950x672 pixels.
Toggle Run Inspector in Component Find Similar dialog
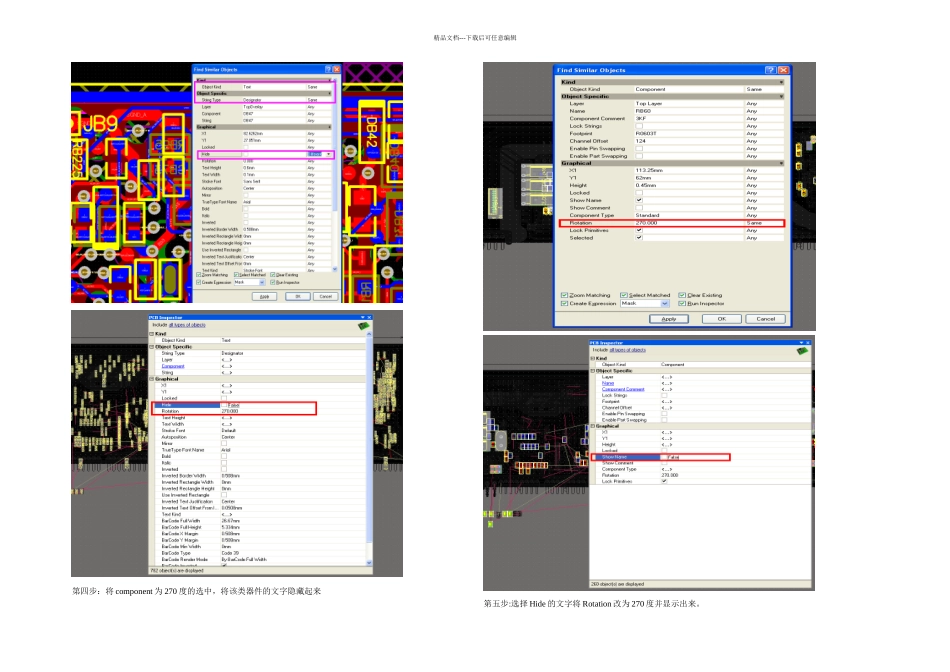[682, 304]
